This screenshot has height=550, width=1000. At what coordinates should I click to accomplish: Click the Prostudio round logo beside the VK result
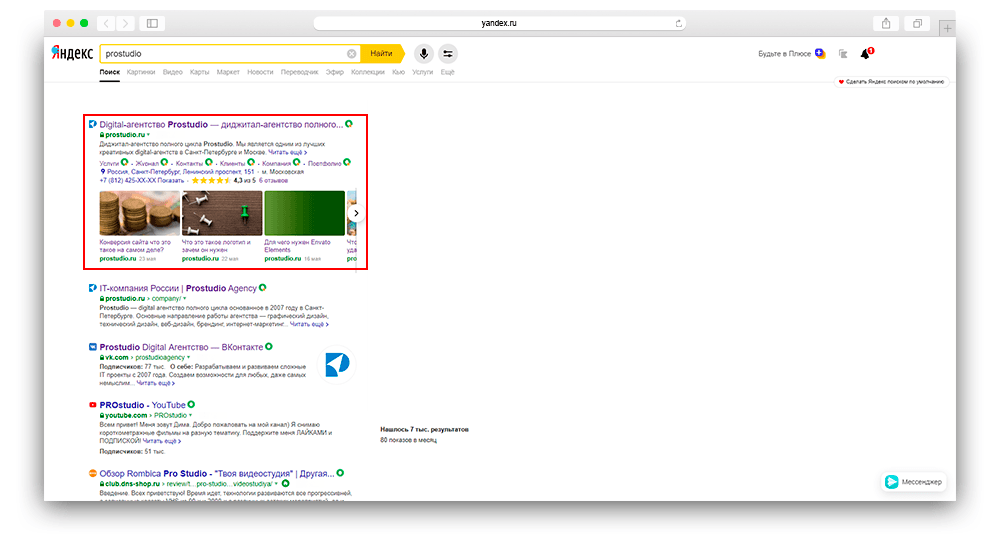337,364
